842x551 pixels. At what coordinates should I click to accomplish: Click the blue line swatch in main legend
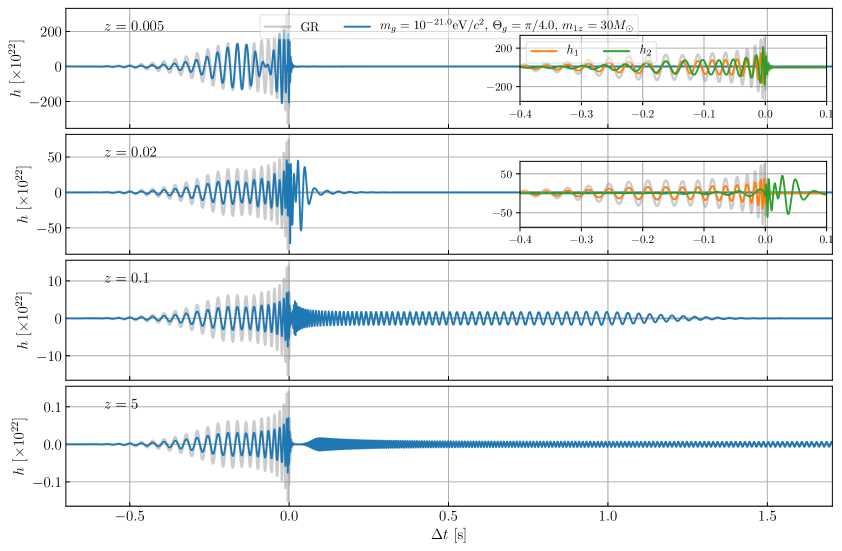tap(357, 27)
